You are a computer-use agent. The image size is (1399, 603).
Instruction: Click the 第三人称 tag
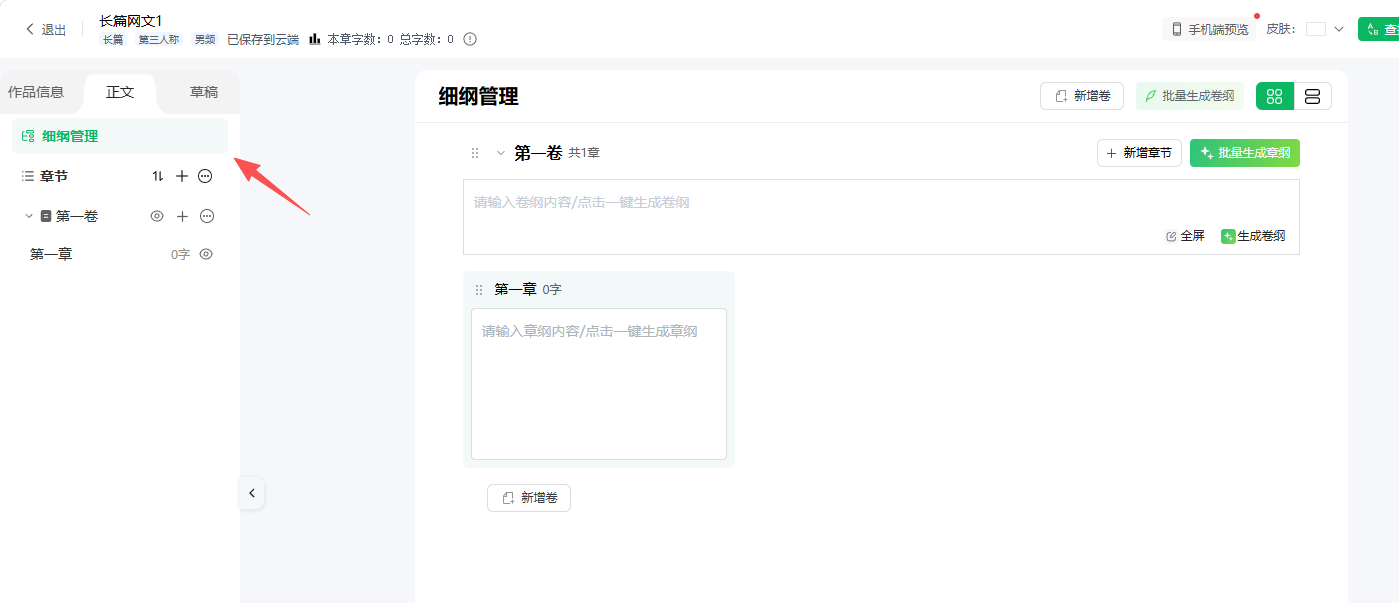pyautogui.click(x=158, y=40)
